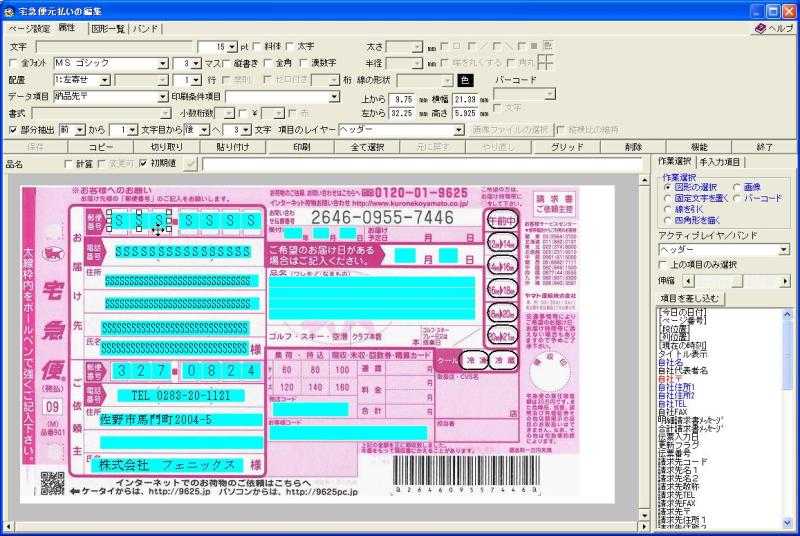Open the MS ゴシック font dropdown

click(163, 64)
